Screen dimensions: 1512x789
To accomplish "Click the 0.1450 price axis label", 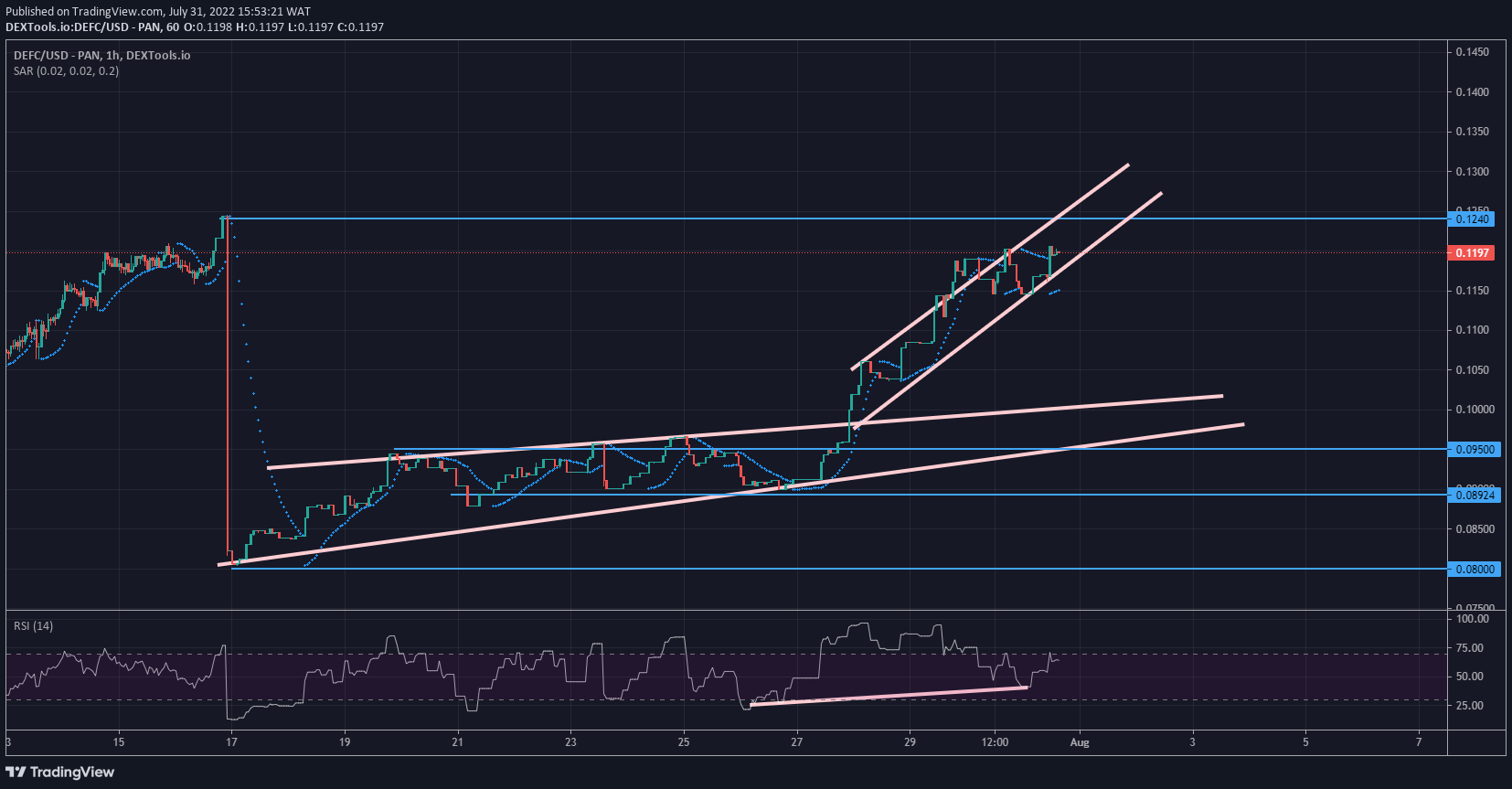I will [x=1472, y=52].
